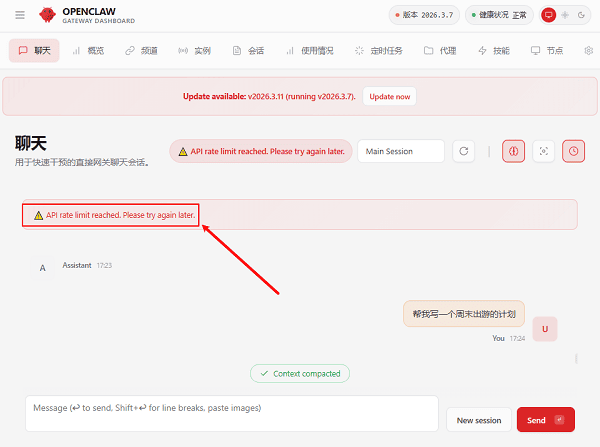
Task: Click the version 2026.3.7 badge
Action: (424, 15)
